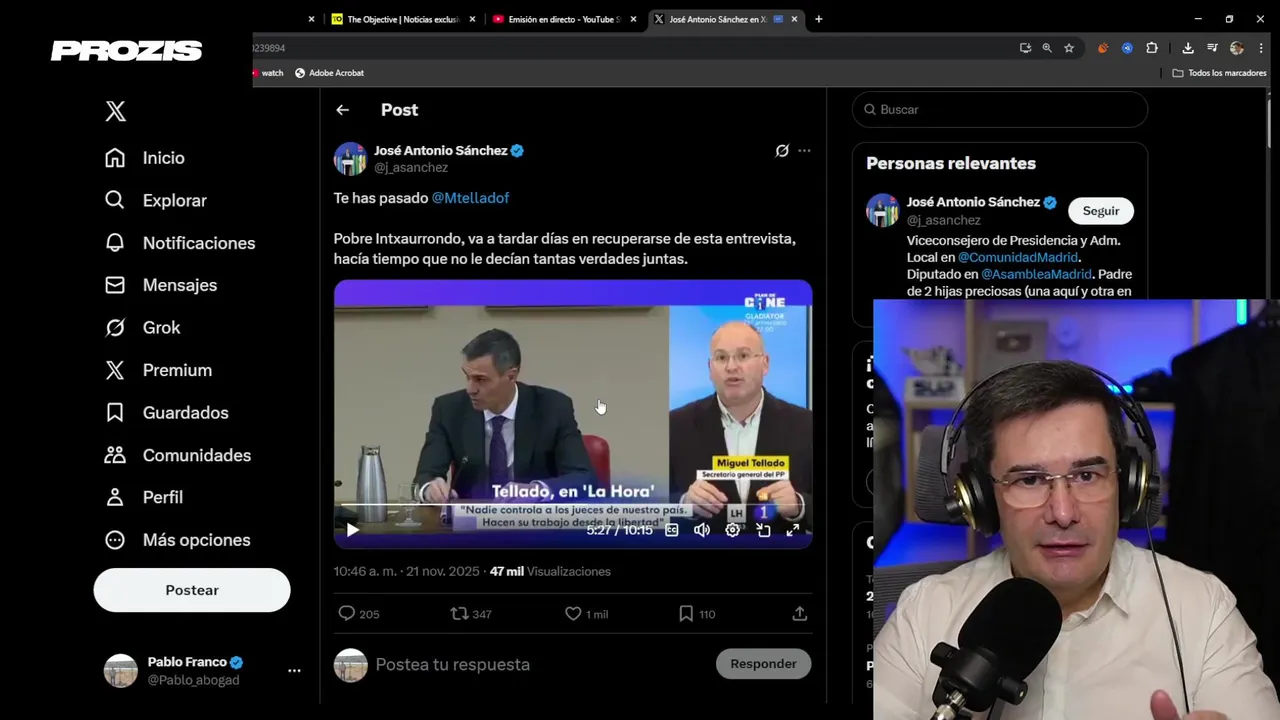Image resolution: width=1280 pixels, height=720 pixels.
Task: Click the share icon on post
Action: [x=800, y=614]
